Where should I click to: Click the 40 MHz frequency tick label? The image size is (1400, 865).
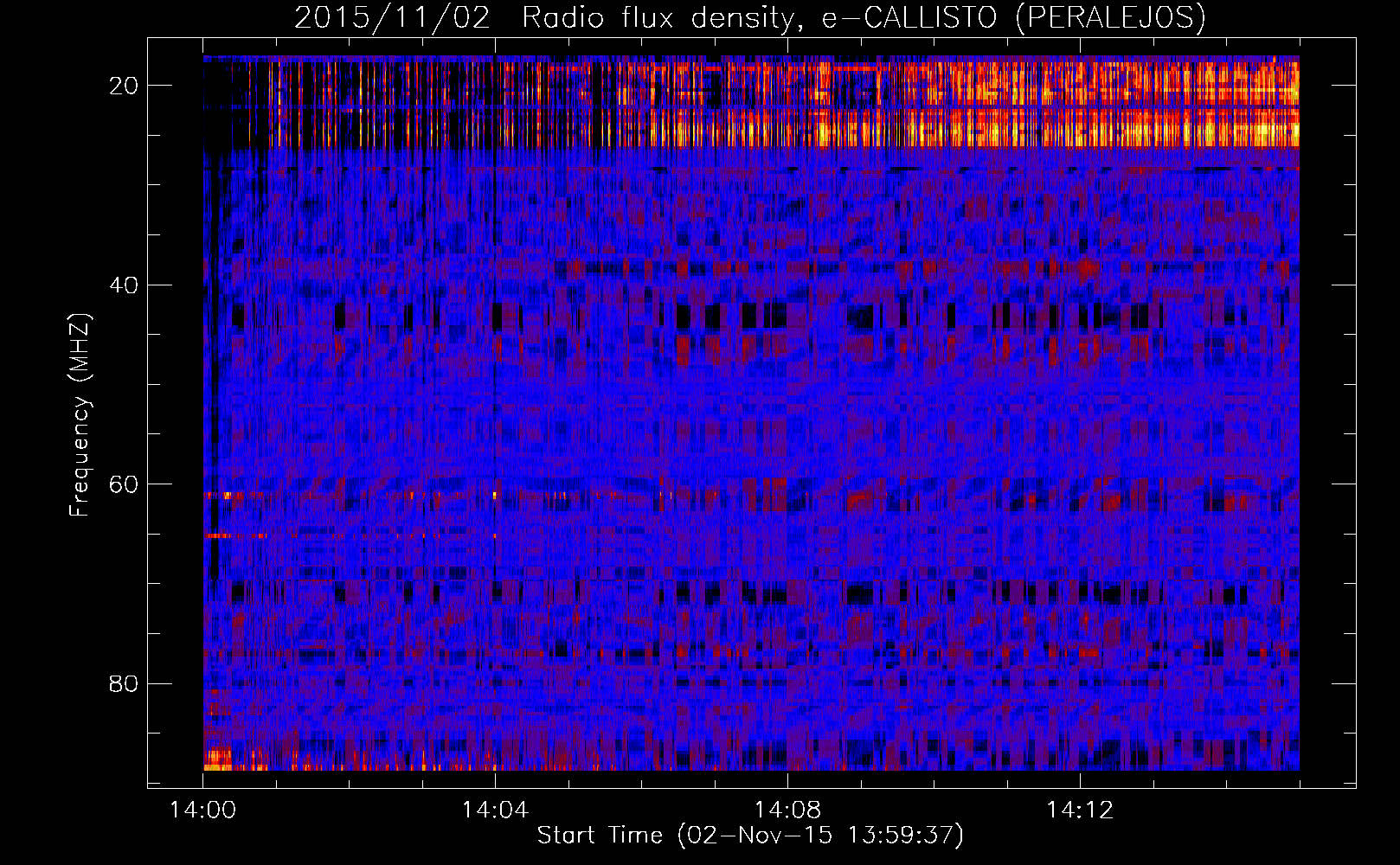pyautogui.click(x=125, y=285)
